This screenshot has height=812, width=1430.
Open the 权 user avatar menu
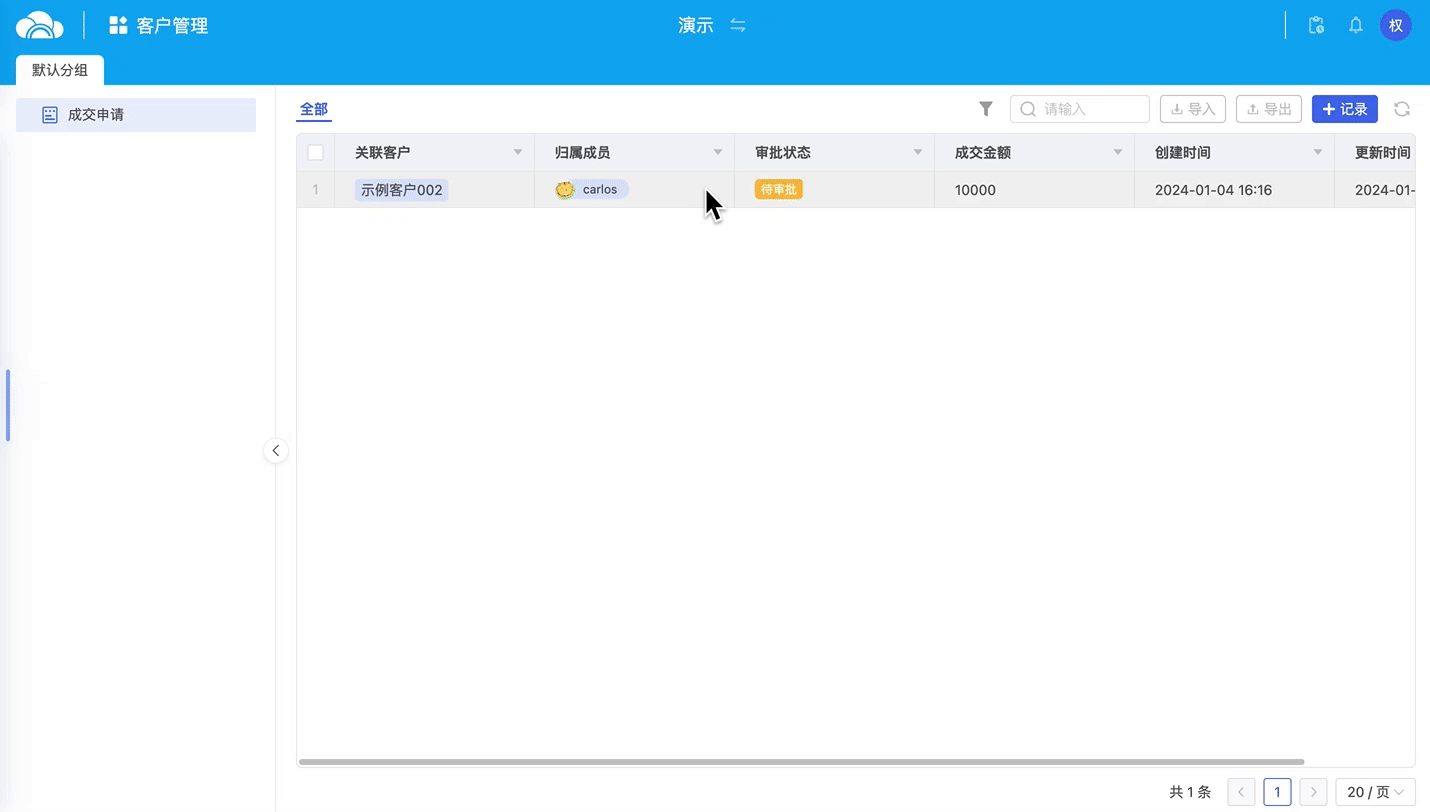point(1396,25)
